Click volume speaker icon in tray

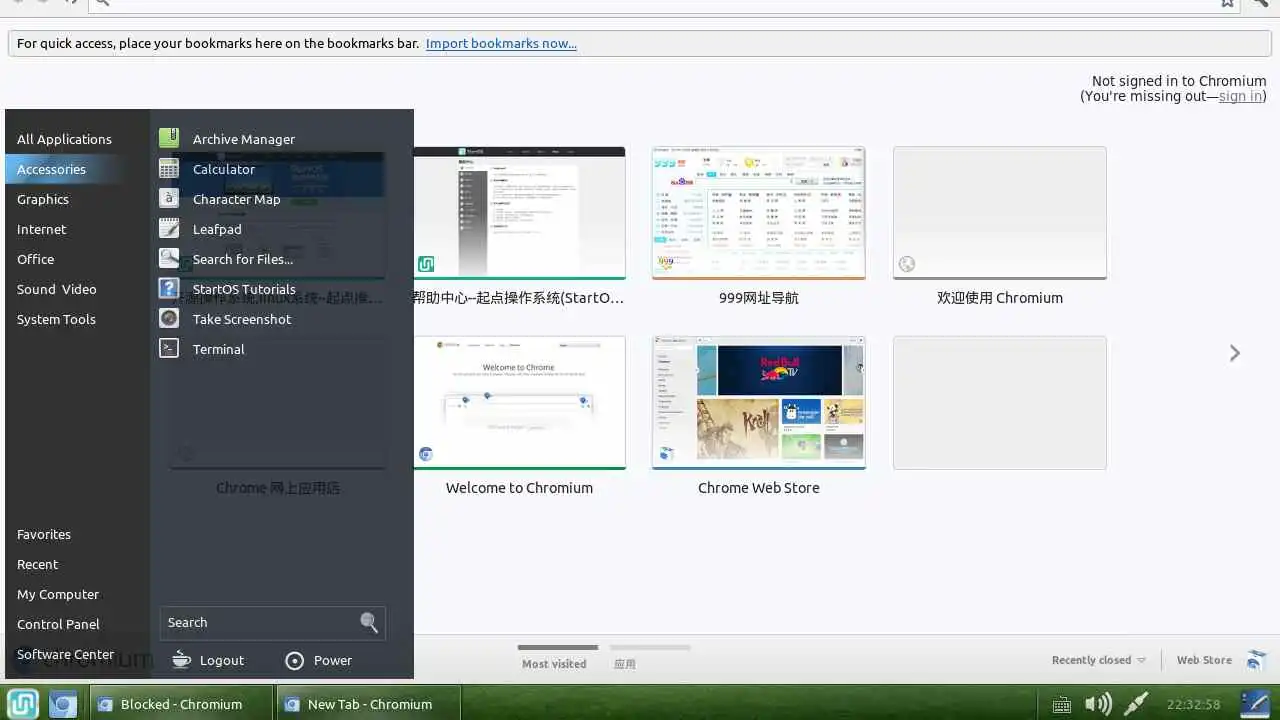pyautogui.click(x=1098, y=704)
